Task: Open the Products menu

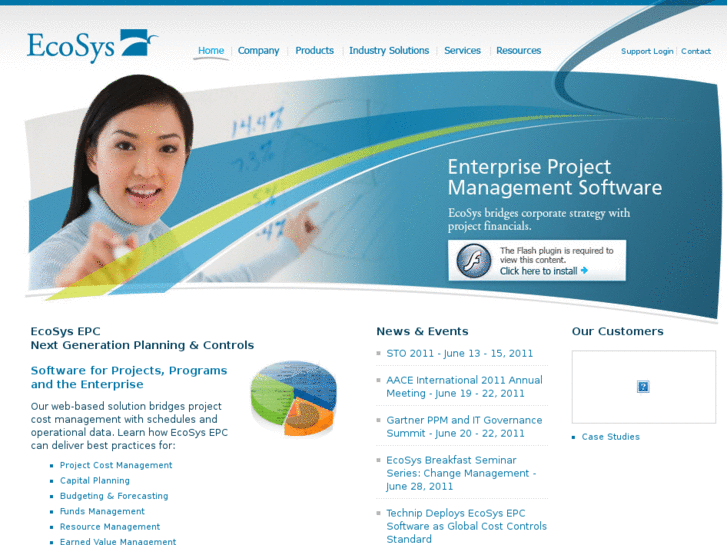Action: (x=314, y=51)
